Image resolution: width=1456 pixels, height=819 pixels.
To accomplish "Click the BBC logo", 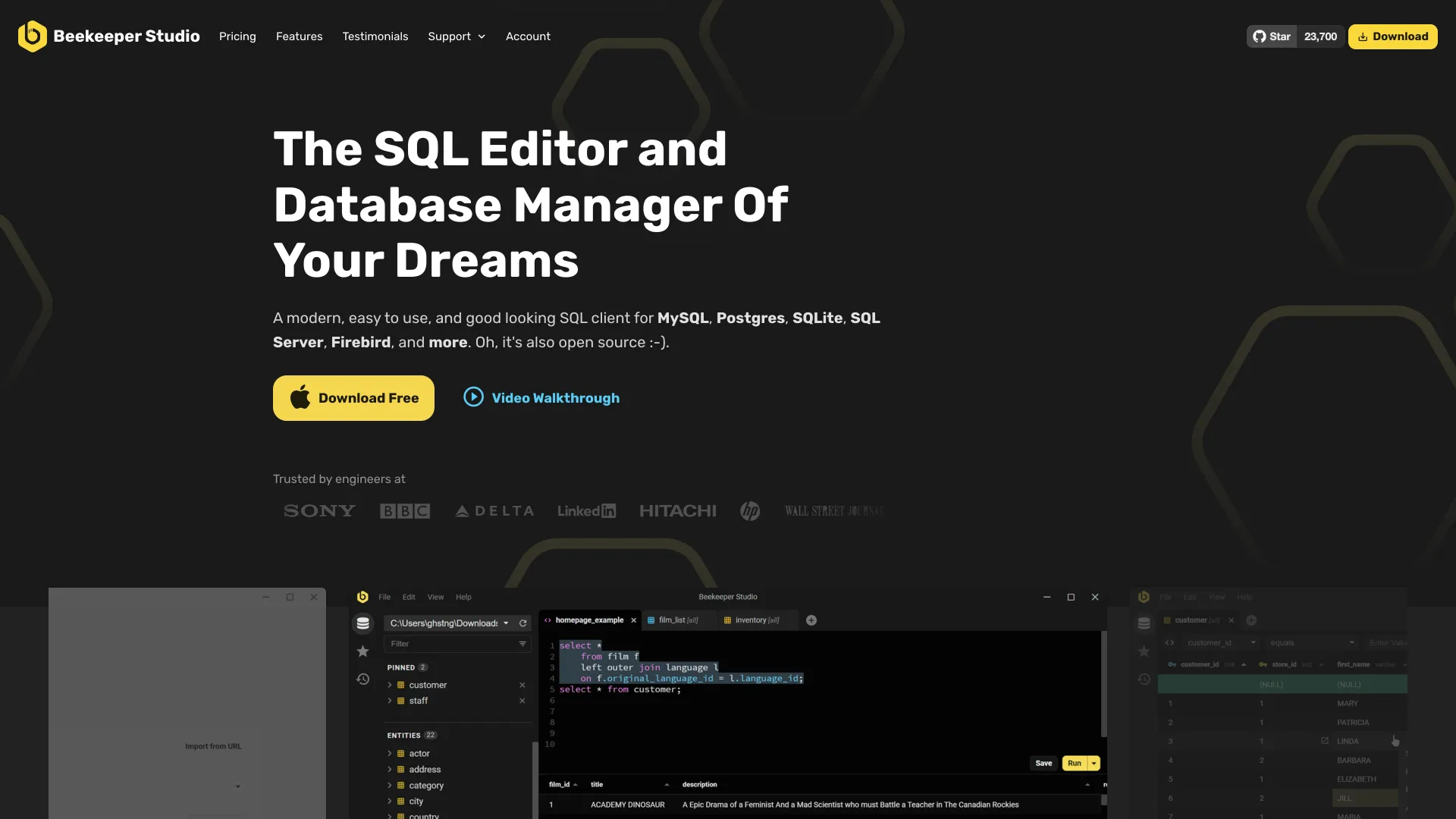I will tap(405, 511).
